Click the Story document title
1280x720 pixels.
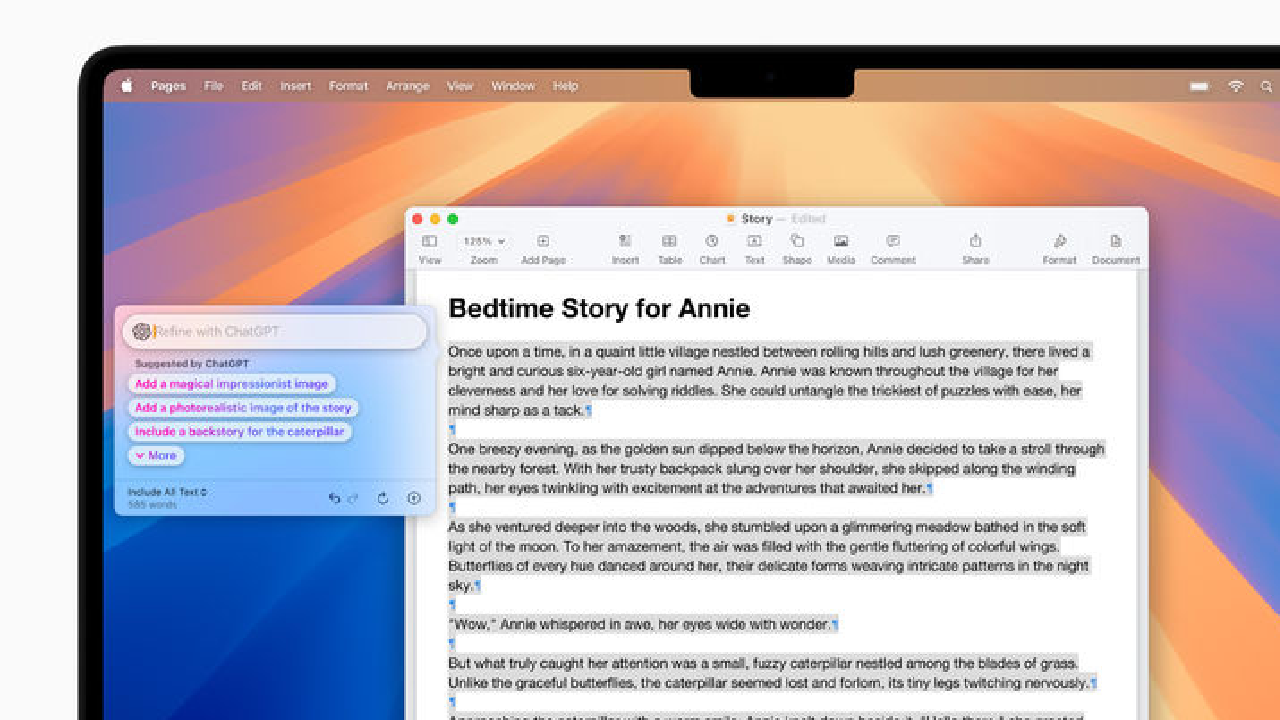pyautogui.click(x=757, y=219)
